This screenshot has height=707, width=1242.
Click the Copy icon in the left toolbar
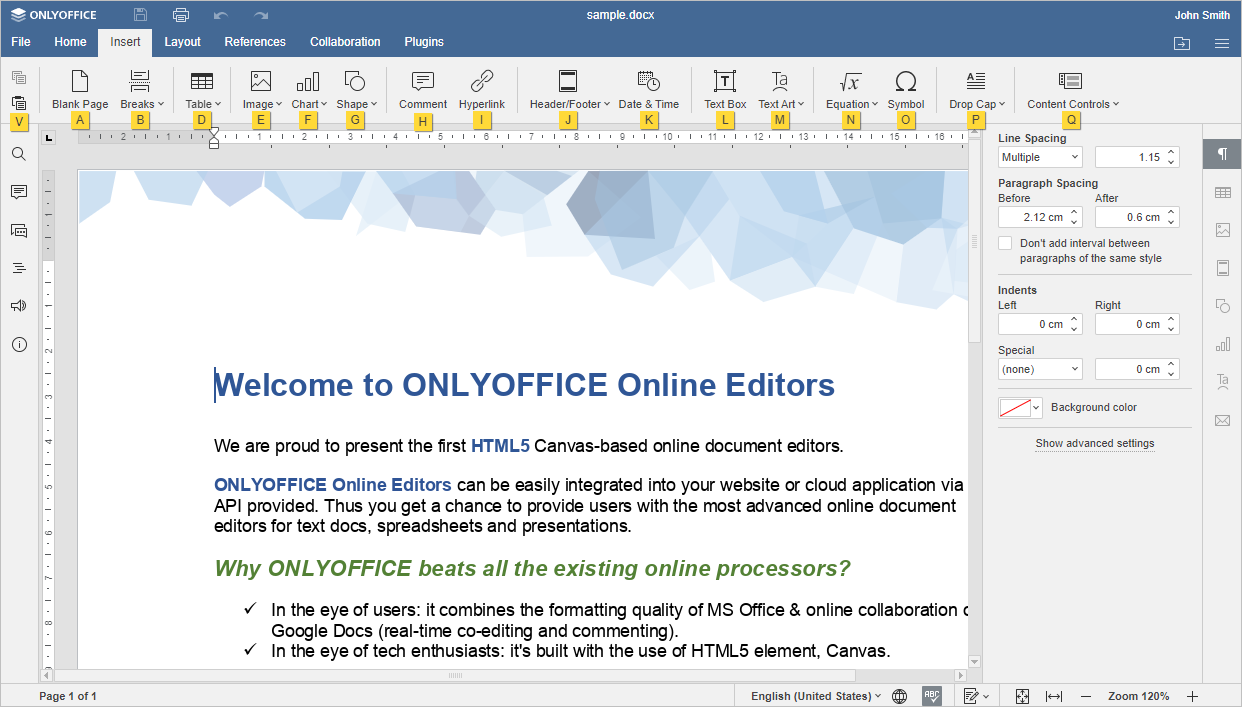(x=18, y=78)
